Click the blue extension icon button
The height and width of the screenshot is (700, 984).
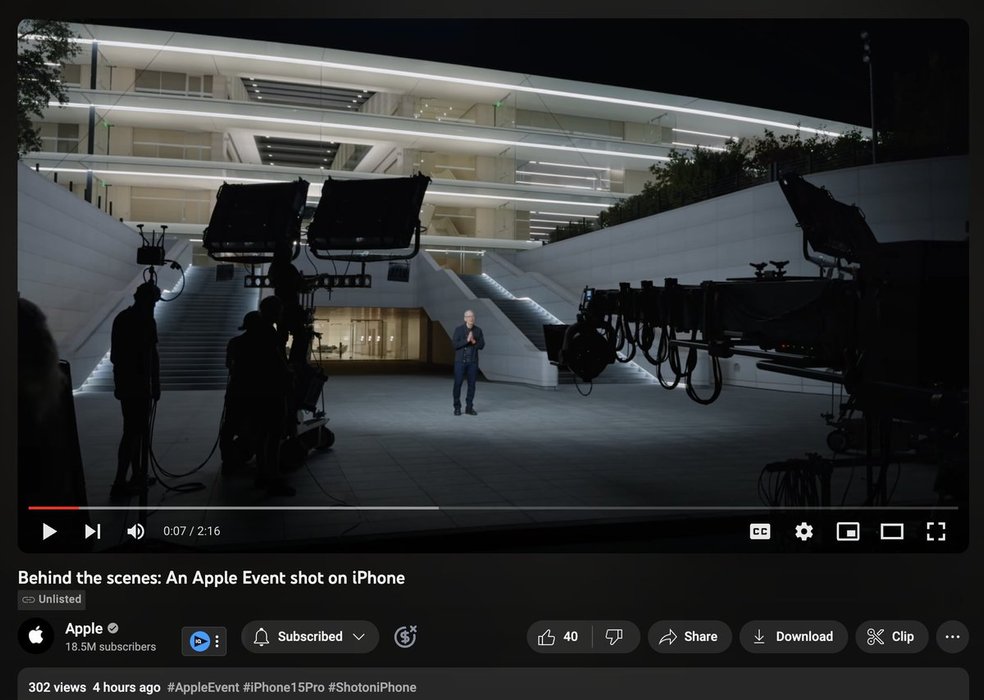(200, 641)
